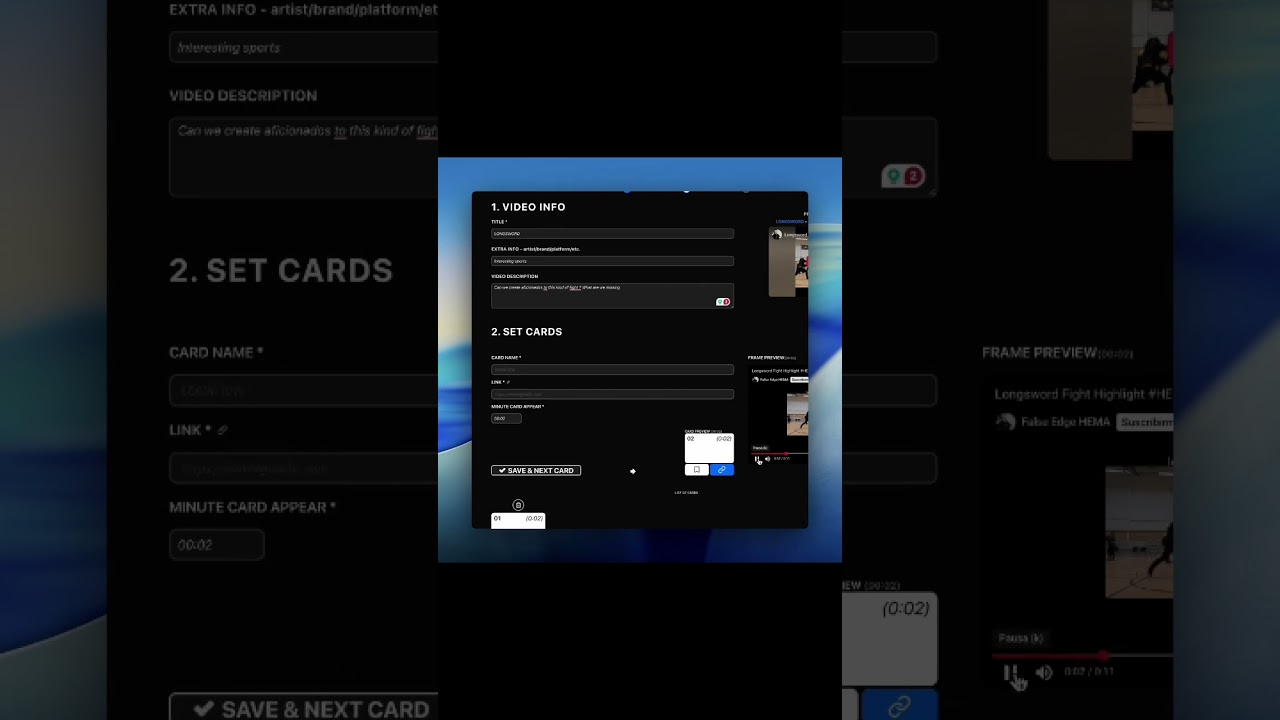Click the large blurred grammar badge showing 2
The image size is (1280, 720).
(x=903, y=177)
